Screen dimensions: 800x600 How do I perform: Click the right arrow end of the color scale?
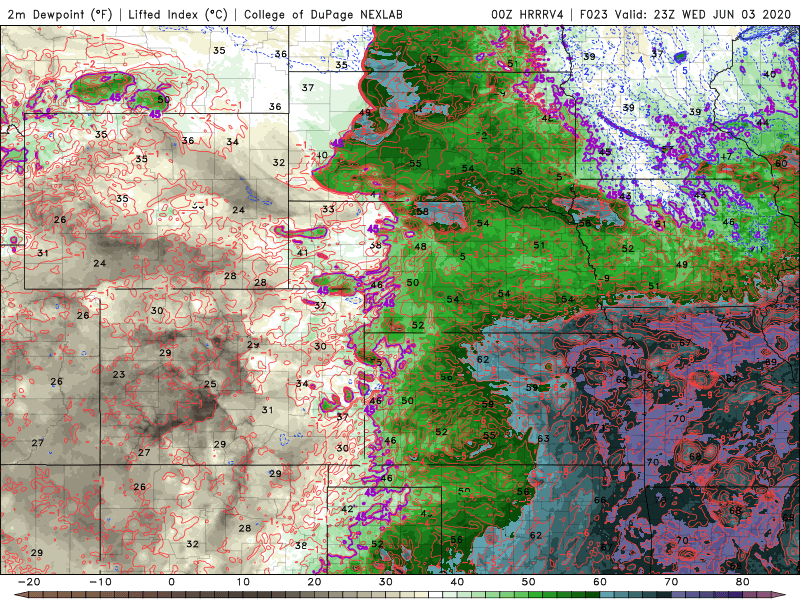pos(781,595)
